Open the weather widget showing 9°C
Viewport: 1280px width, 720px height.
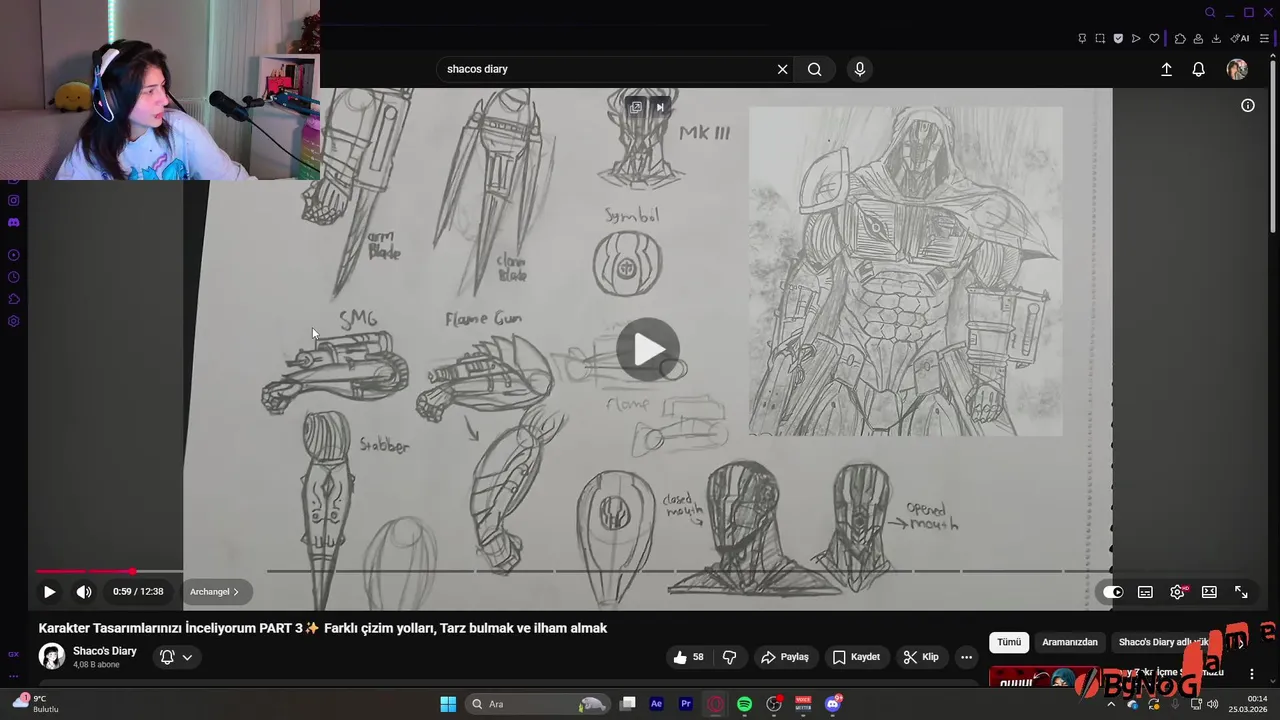(x=36, y=703)
